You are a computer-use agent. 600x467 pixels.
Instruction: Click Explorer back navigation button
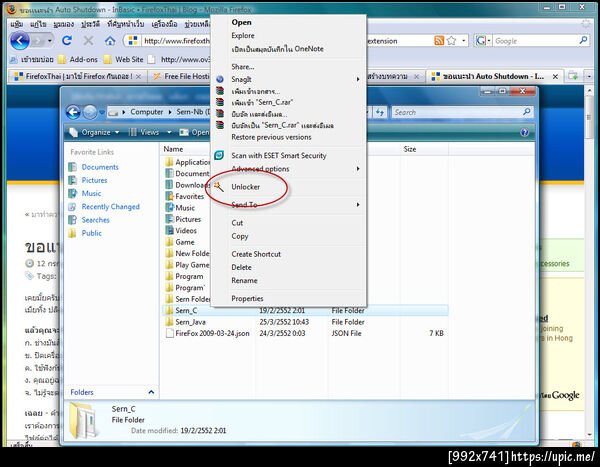(x=73, y=112)
